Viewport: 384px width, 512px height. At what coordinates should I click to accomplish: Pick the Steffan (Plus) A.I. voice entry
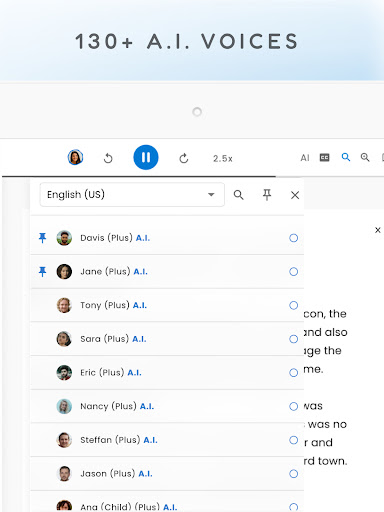tap(167, 440)
